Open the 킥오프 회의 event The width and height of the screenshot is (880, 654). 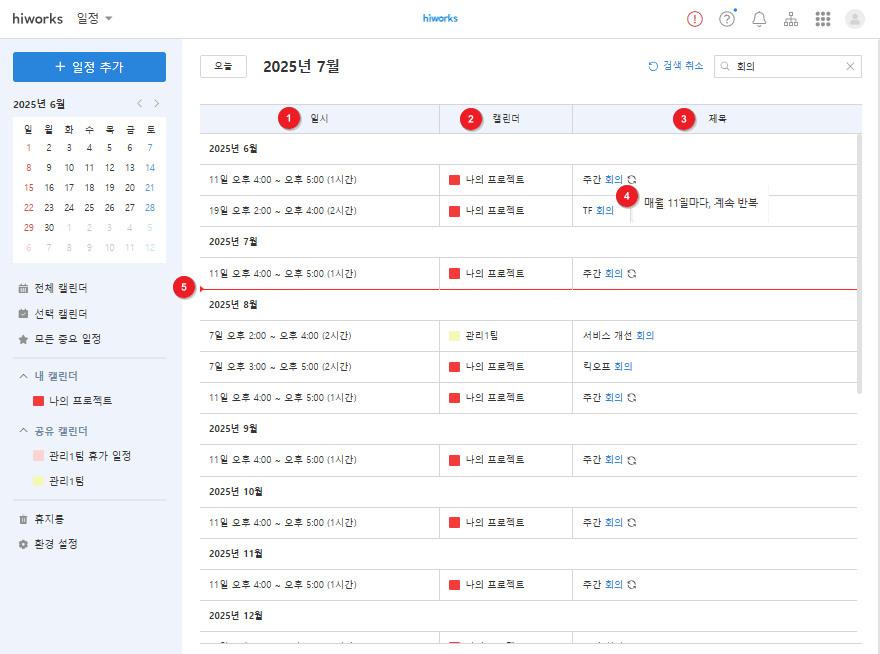click(608, 366)
